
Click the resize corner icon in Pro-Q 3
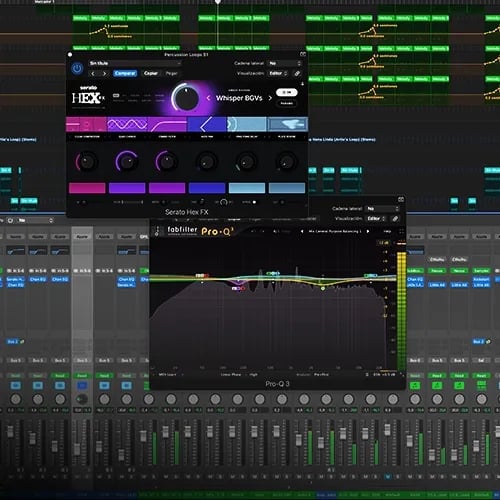pyautogui.click(x=402, y=375)
